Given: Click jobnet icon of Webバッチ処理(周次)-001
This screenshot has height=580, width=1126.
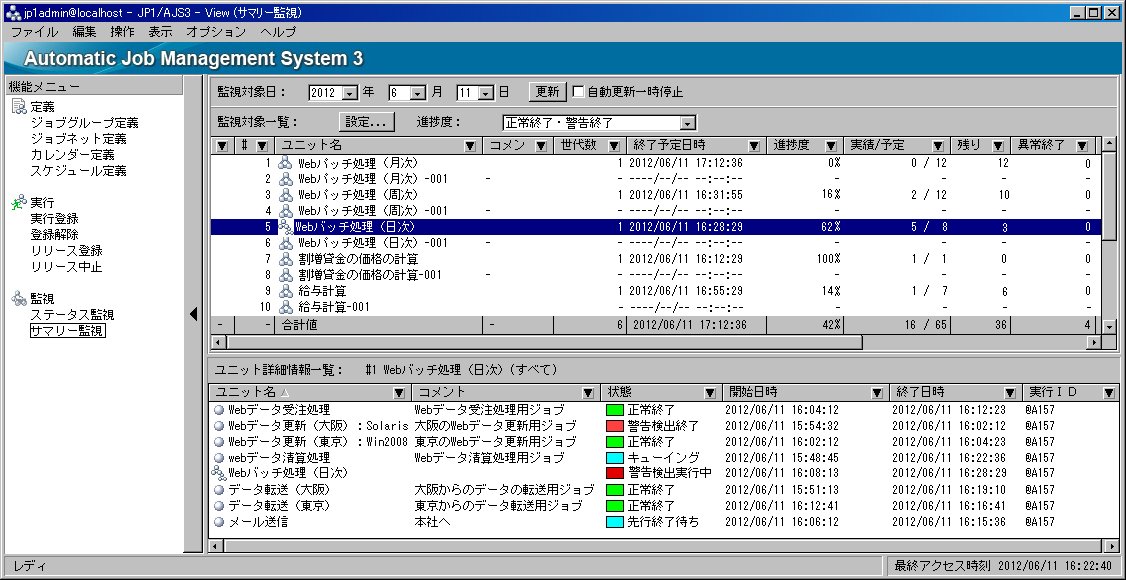Looking at the screenshot, I should click(286, 211).
